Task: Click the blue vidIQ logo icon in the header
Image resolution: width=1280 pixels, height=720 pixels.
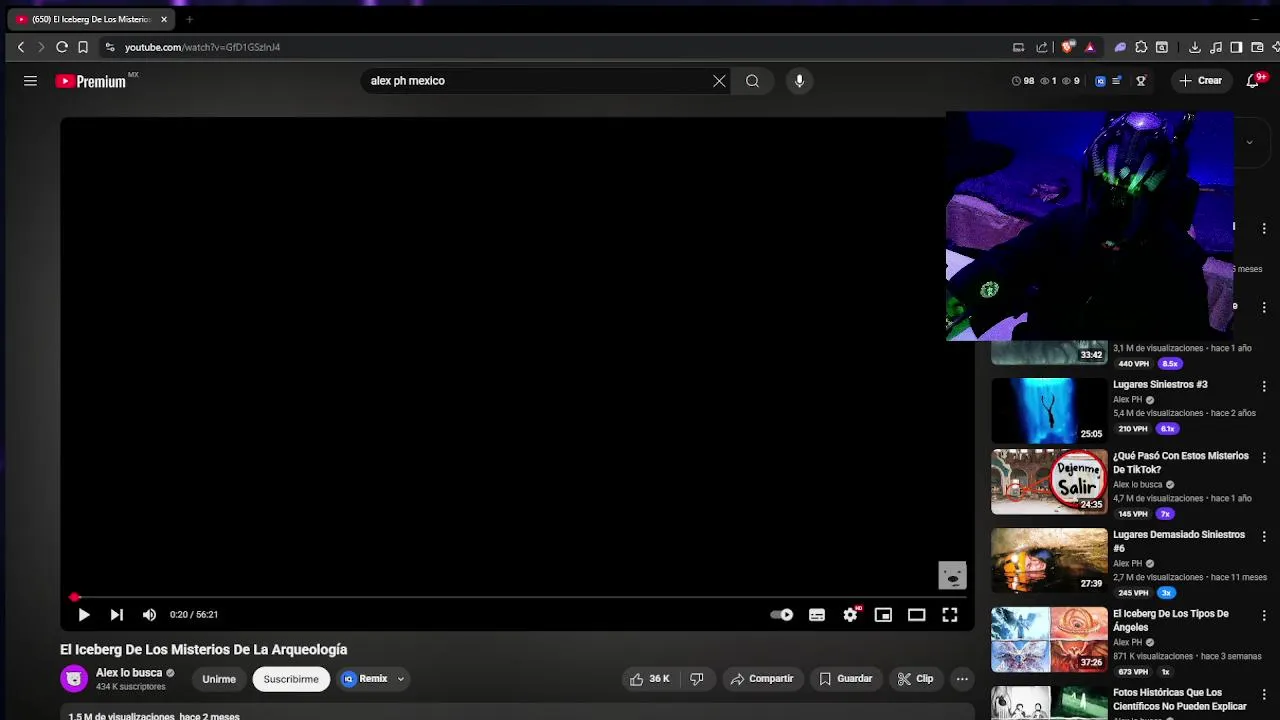Action: pos(1101,81)
